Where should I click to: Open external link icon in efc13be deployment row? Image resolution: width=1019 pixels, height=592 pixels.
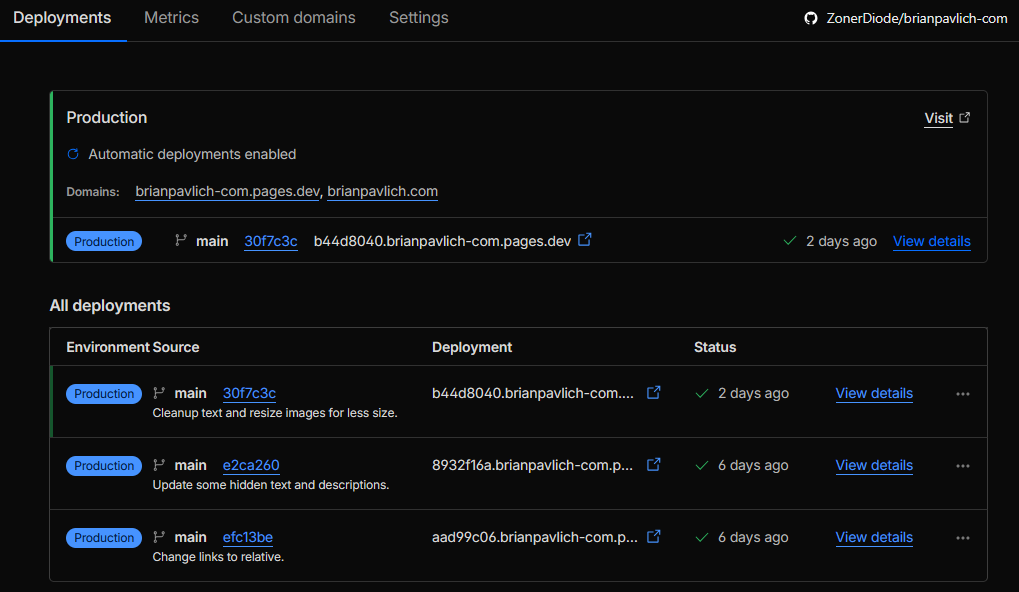(654, 537)
